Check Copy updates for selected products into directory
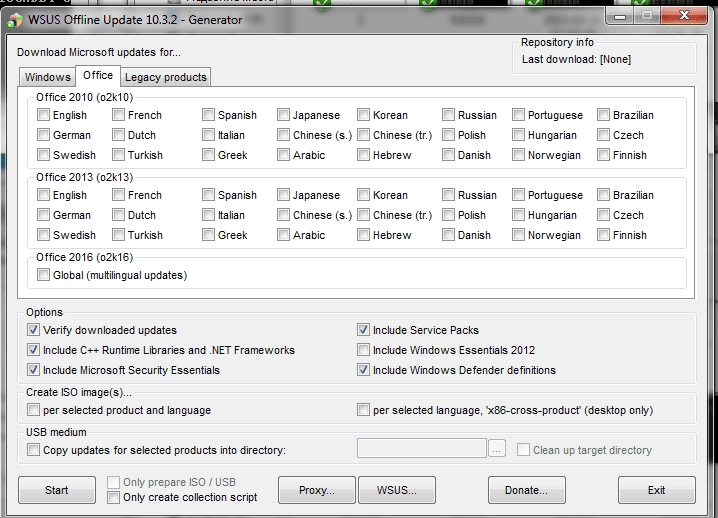Viewport: 718px width, 518px height. [33, 450]
